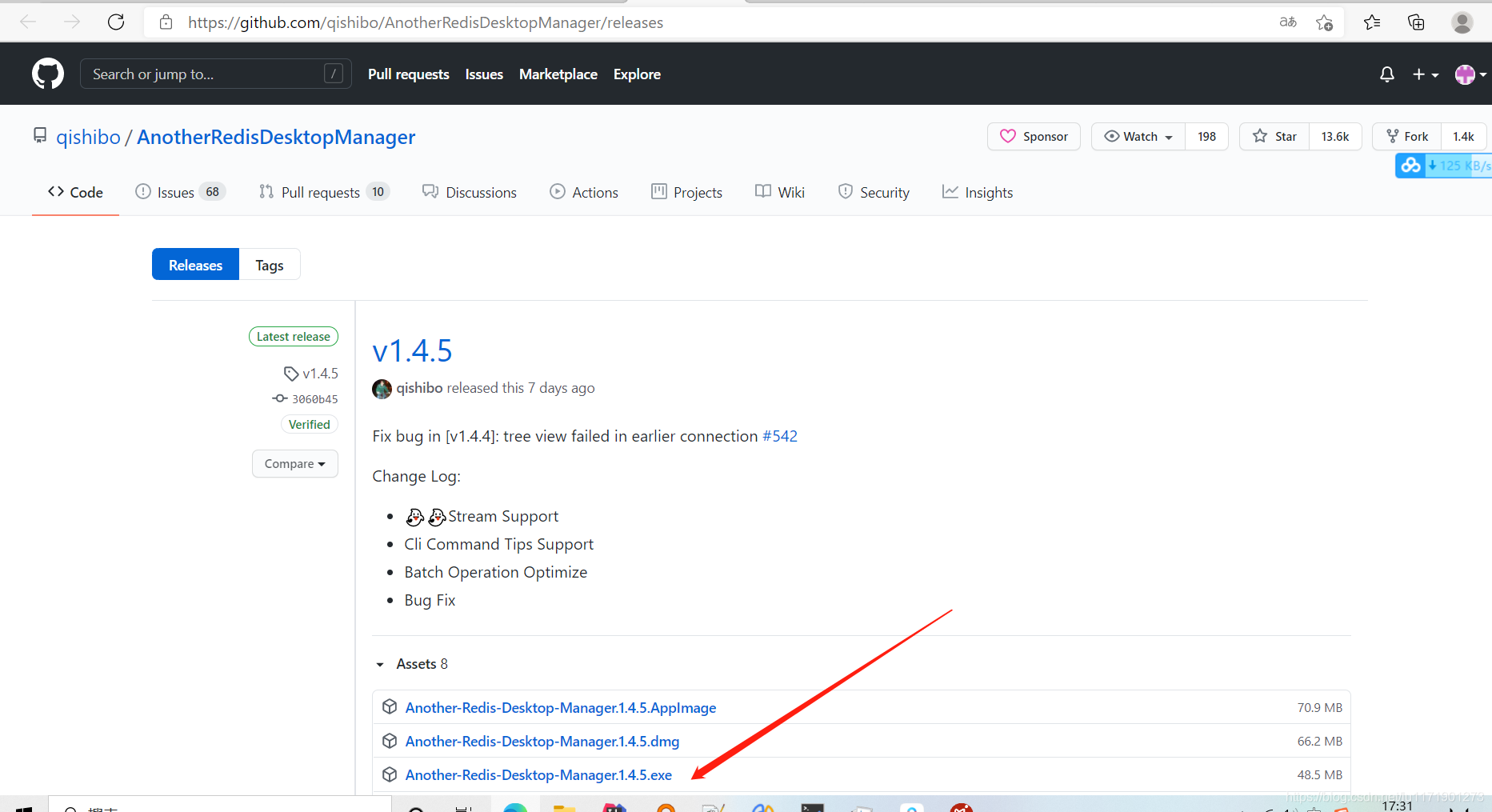Open the Discussions tab
The height and width of the screenshot is (812, 1492).
click(470, 193)
